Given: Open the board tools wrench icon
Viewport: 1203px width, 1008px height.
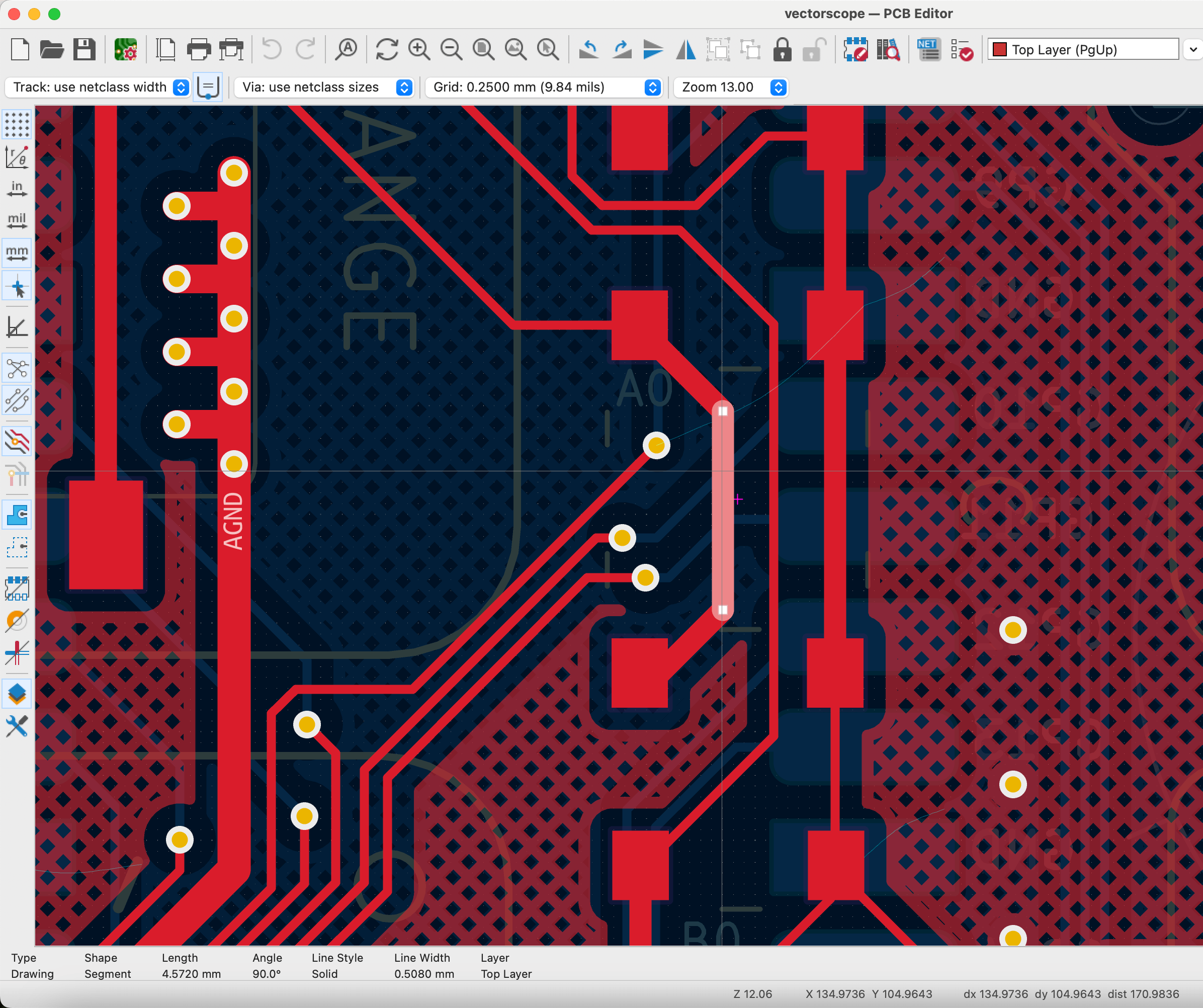Looking at the screenshot, I should (x=17, y=727).
